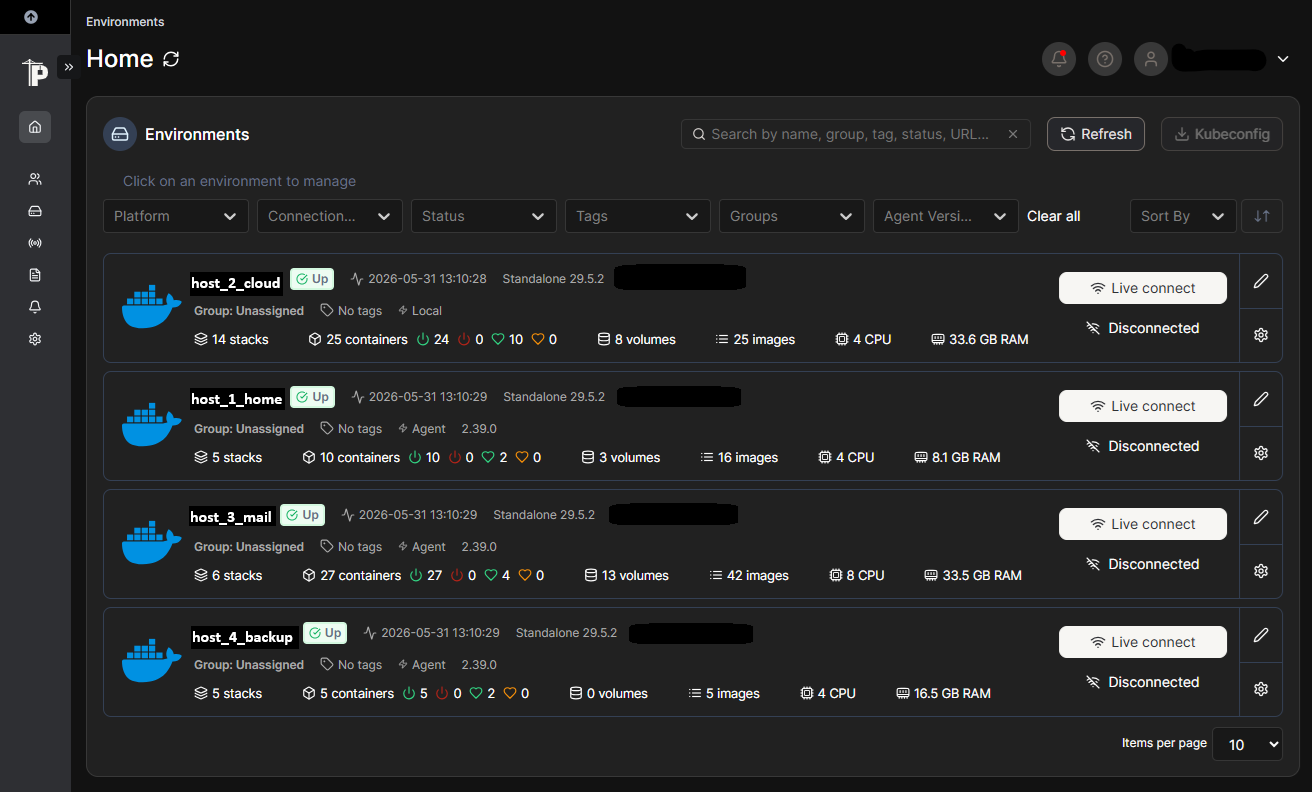This screenshot has height=792, width=1312.
Task: Open host_2_cloud settings gear icon
Action: point(1261,335)
